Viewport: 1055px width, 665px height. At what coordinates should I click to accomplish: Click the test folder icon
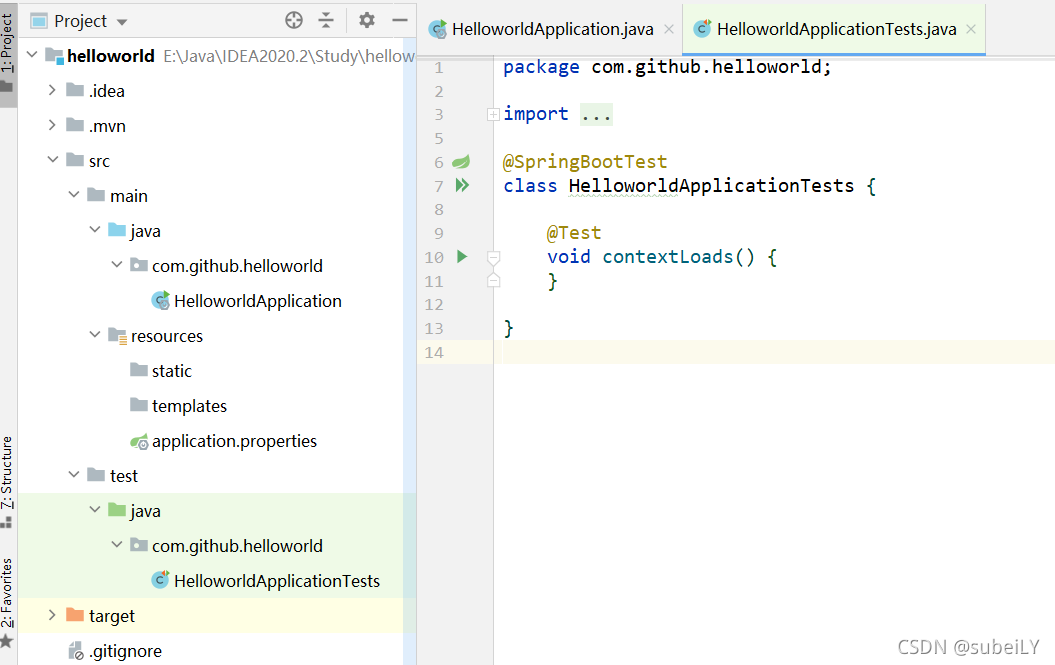click(x=96, y=475)
